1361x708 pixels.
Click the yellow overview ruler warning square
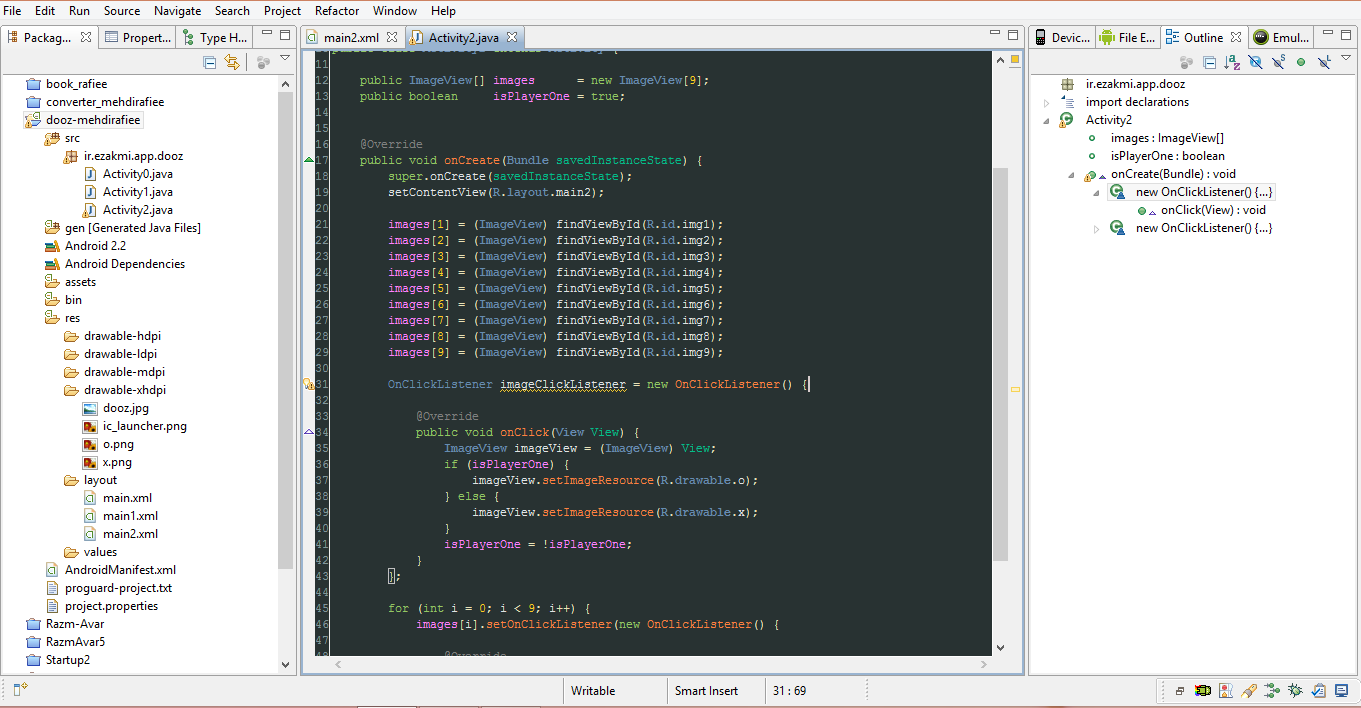[x=1015, y=61]
